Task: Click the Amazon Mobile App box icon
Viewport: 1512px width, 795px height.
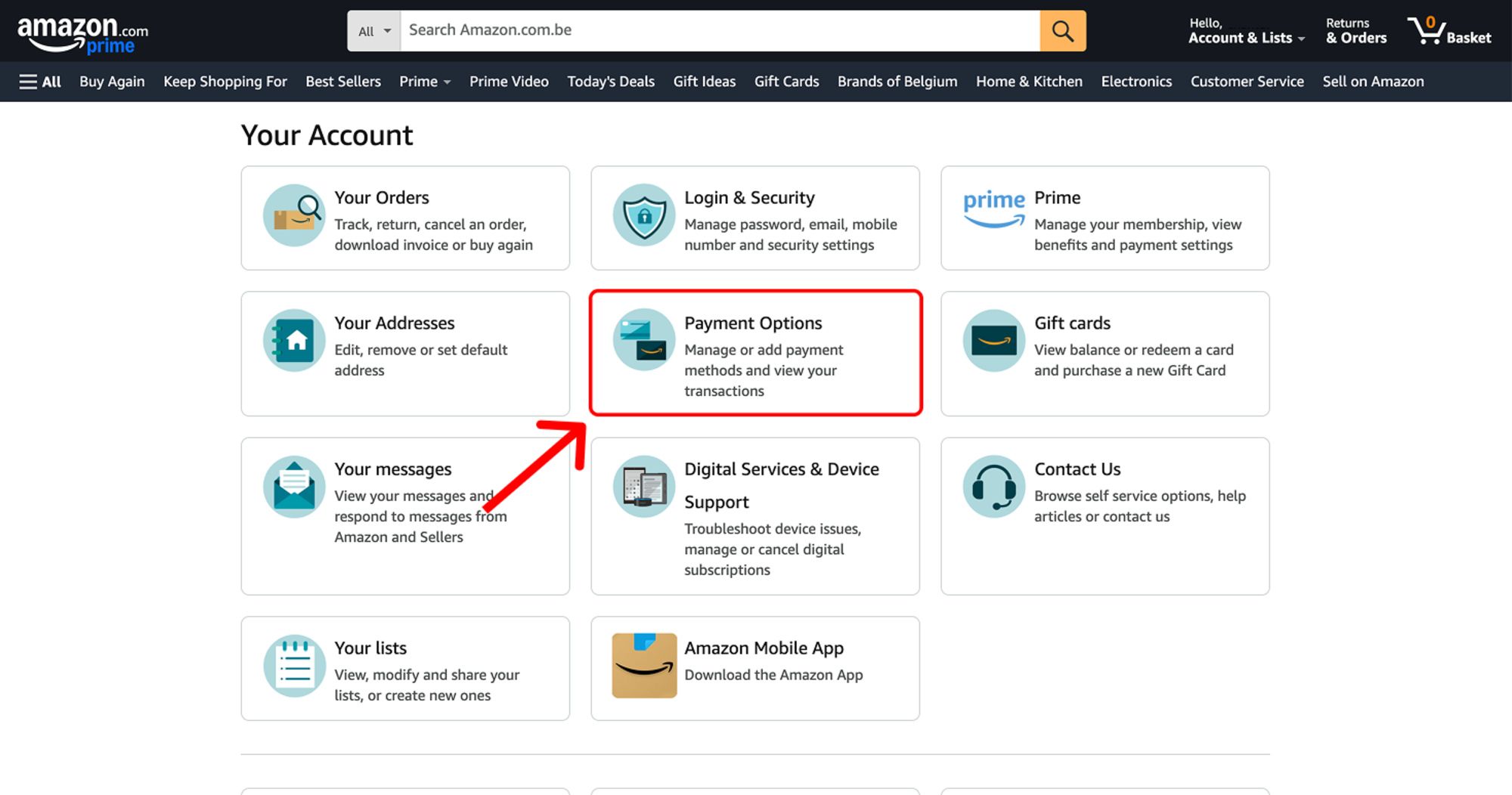Action: click(644, 666)
